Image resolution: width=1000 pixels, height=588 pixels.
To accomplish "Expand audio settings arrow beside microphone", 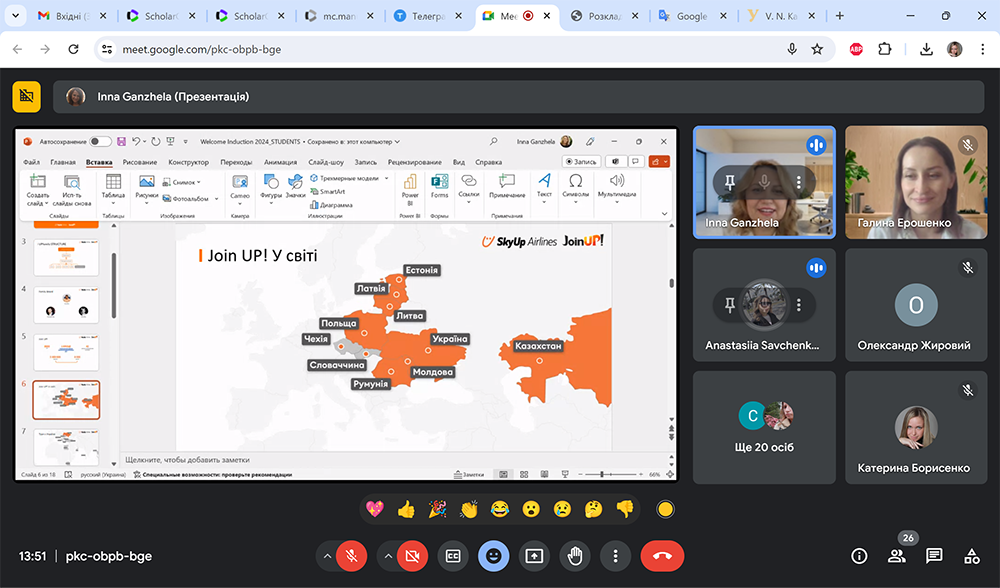I will [x=326, y=556].
